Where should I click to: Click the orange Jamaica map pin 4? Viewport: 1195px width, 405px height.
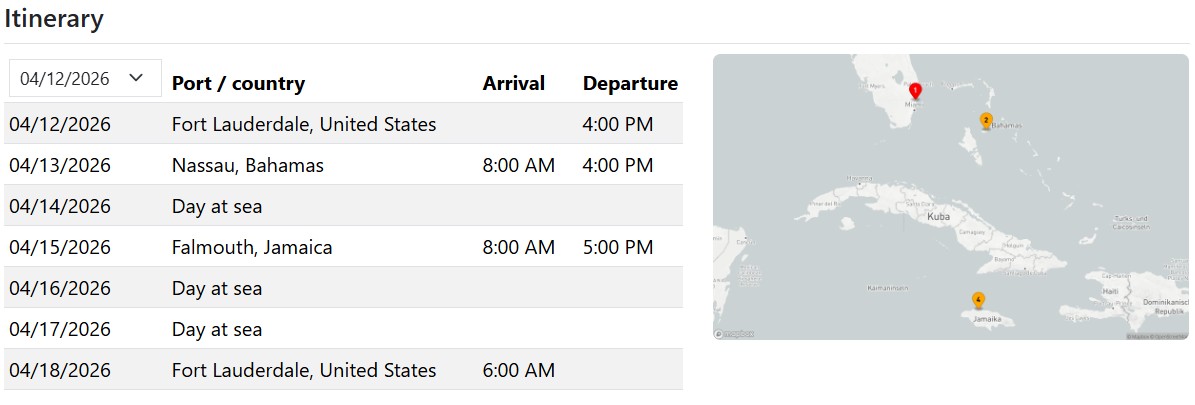pyautogui.click(x=978, y=300)
